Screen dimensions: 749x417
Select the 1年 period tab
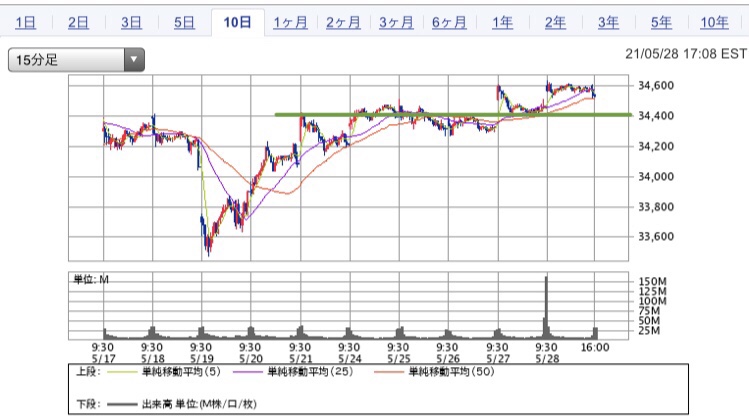pos(503,22)
